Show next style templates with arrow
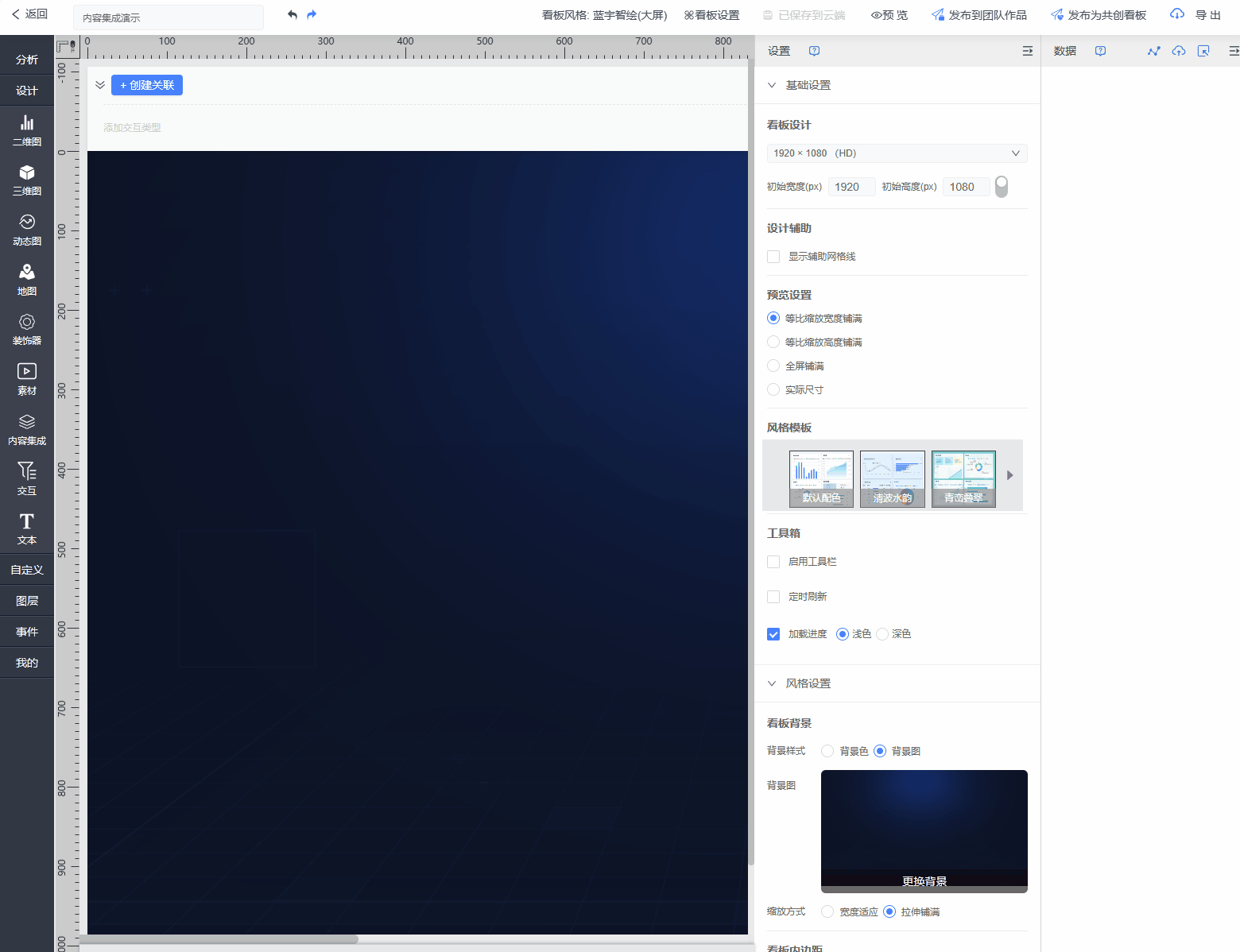 [x=1009, y=475]
